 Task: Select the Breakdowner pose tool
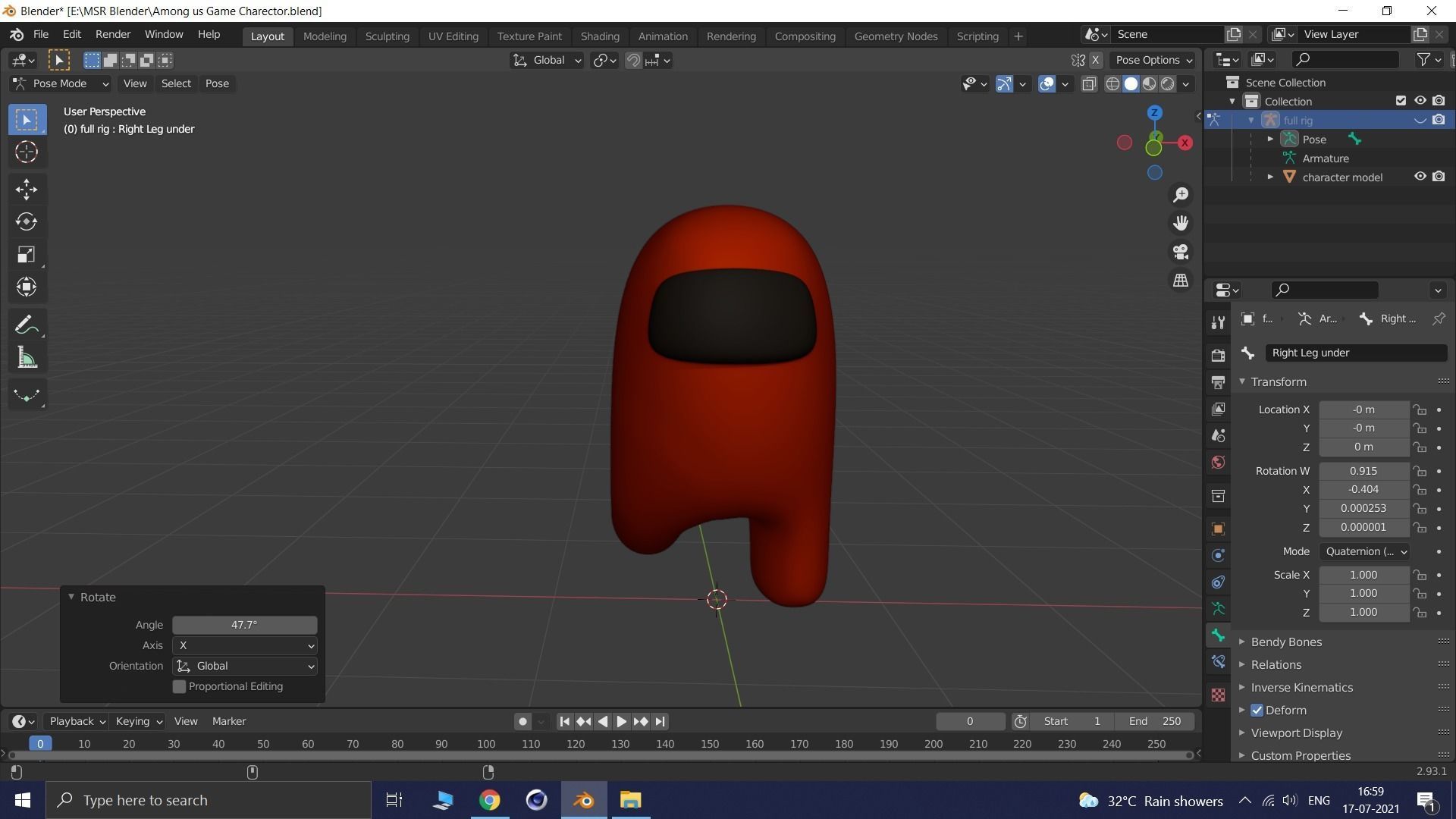[27, 395]
